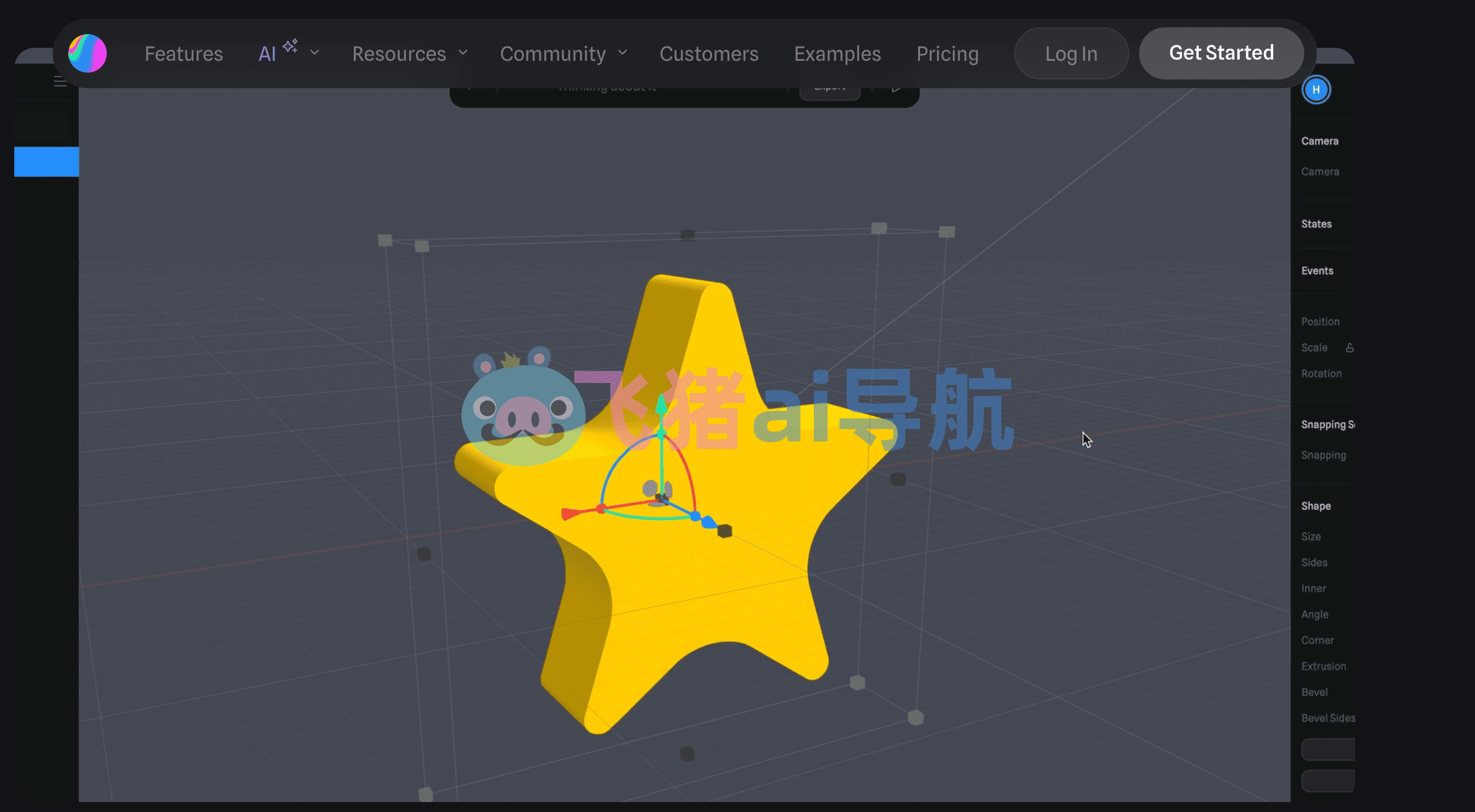Screen dimensions: 1475x812
Task: Select the blue highlighted layer row
Action: pyautogui.click(x=47, y=162)
